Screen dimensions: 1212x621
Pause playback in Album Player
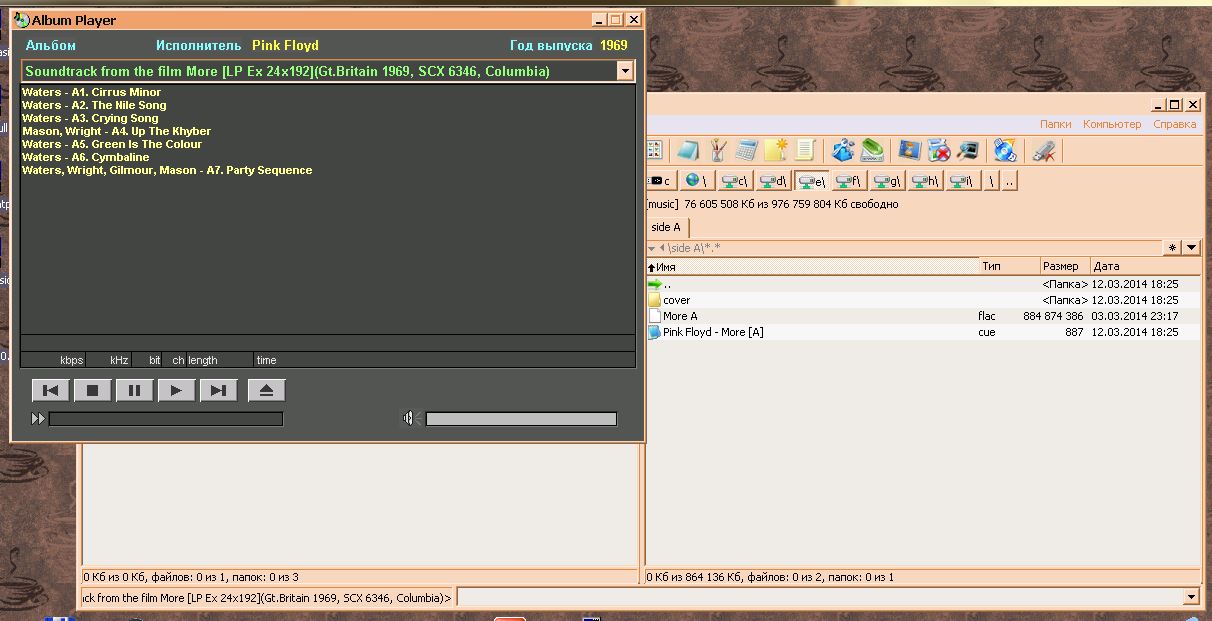(134, 391)
